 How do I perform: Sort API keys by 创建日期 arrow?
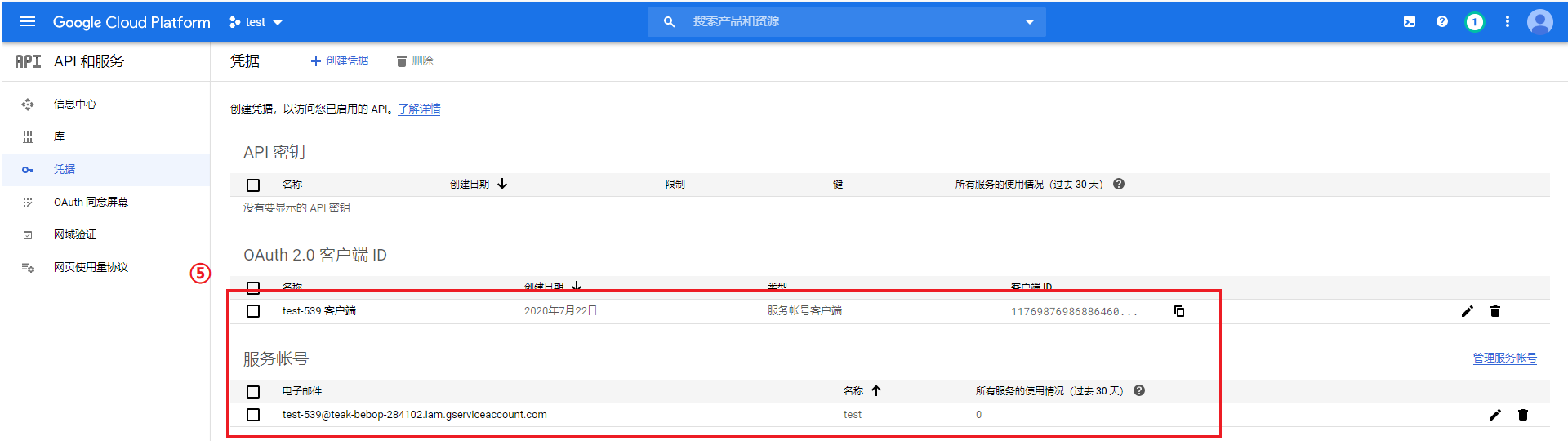tap(502, 184)
